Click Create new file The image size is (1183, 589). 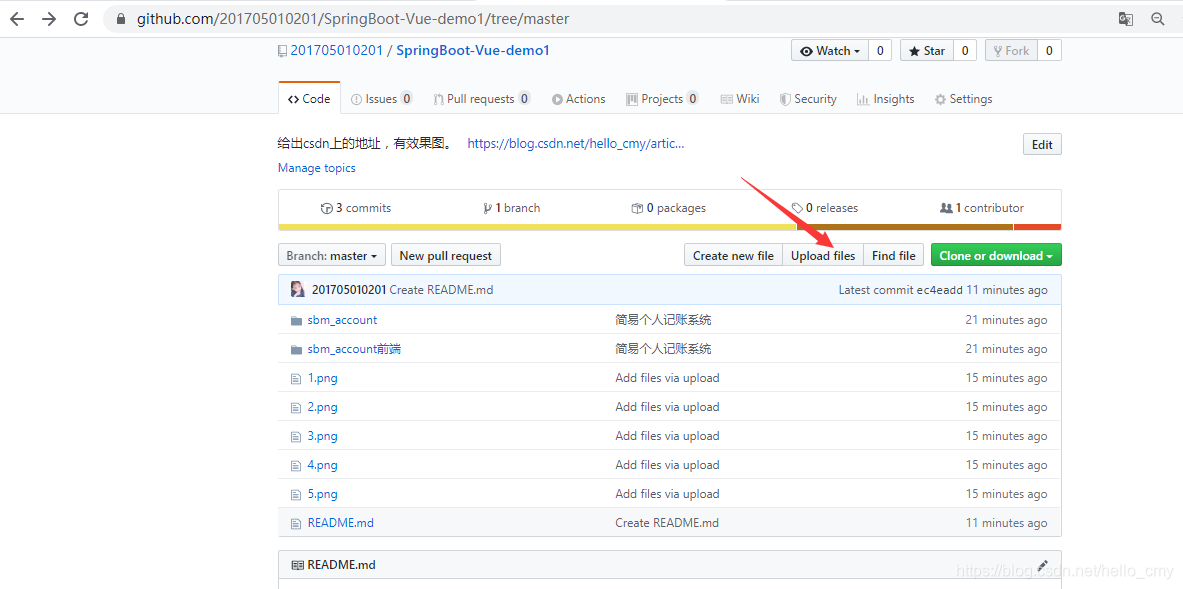point(733,256)
